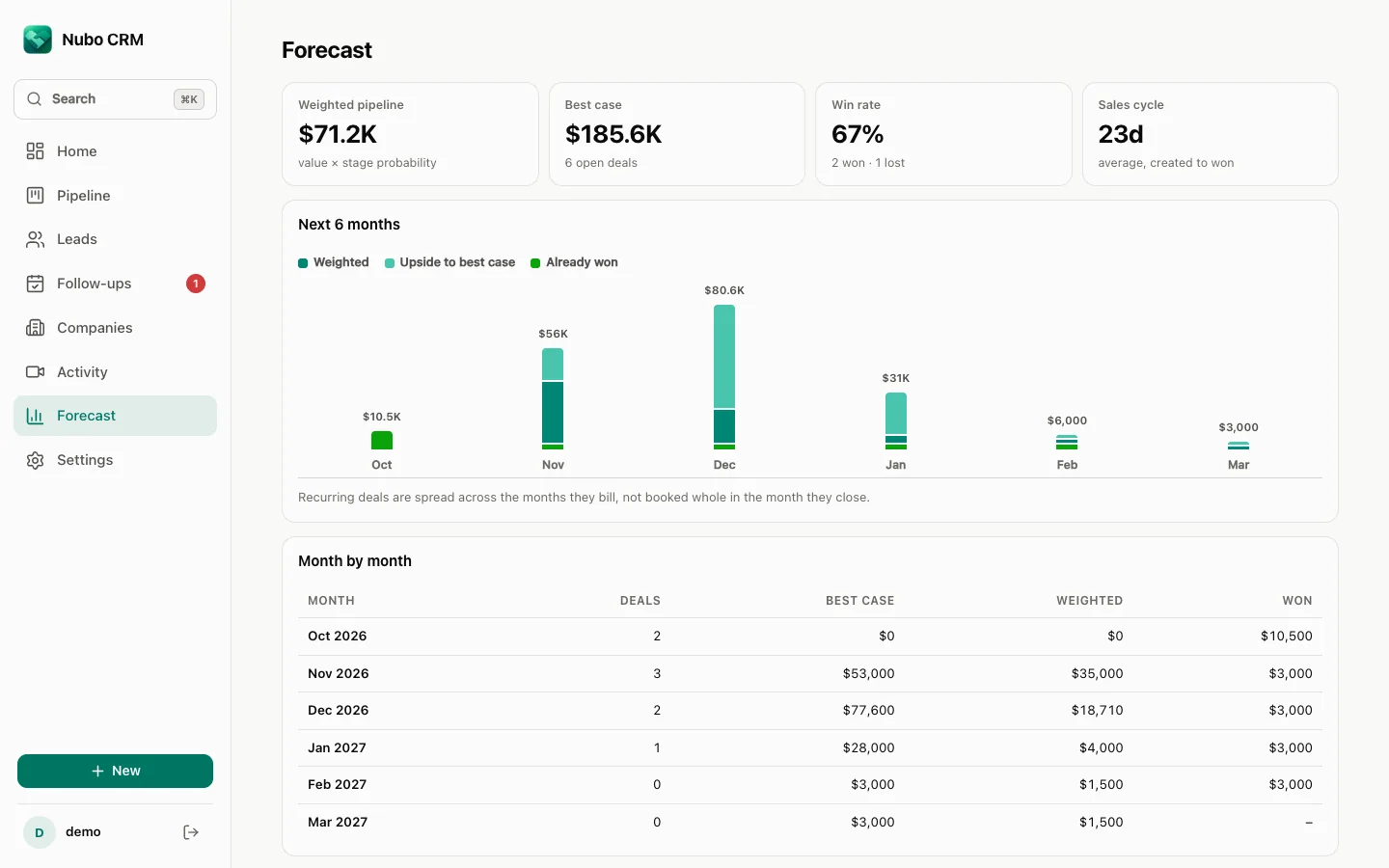
Task: Click the Best case $185.6K value
Action: 613,134
